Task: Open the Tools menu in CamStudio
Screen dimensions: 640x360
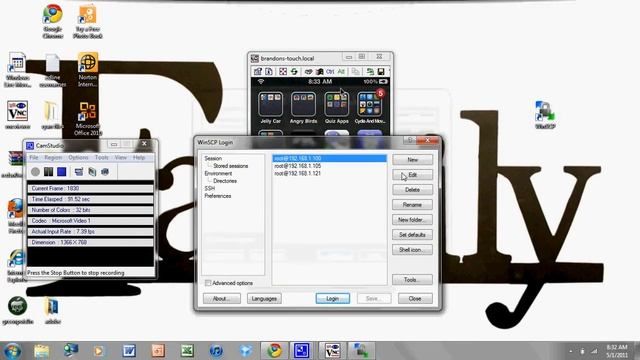Action: (102, 158)
